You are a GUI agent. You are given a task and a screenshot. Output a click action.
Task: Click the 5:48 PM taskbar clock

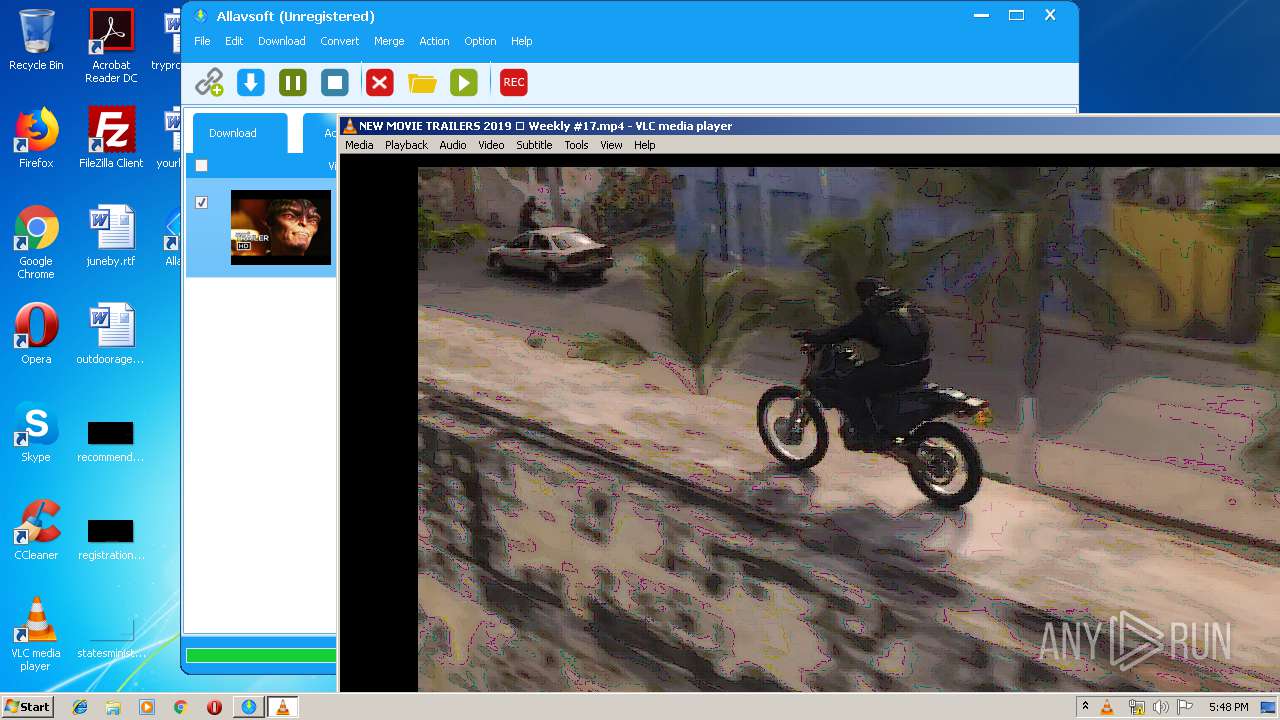pyautogui.click(x=1228, y=707)
